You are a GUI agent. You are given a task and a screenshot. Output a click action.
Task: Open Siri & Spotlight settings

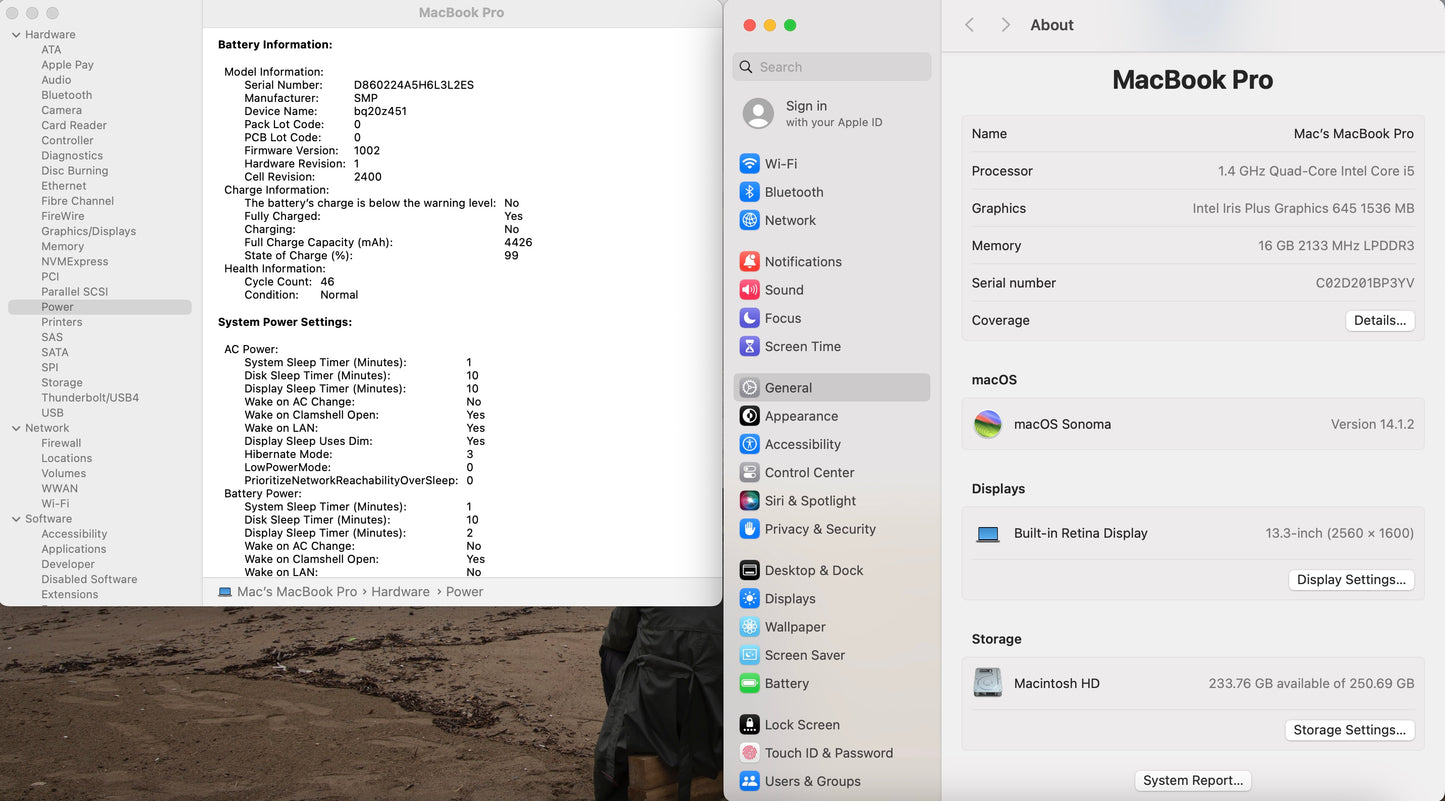coord(809,501)
